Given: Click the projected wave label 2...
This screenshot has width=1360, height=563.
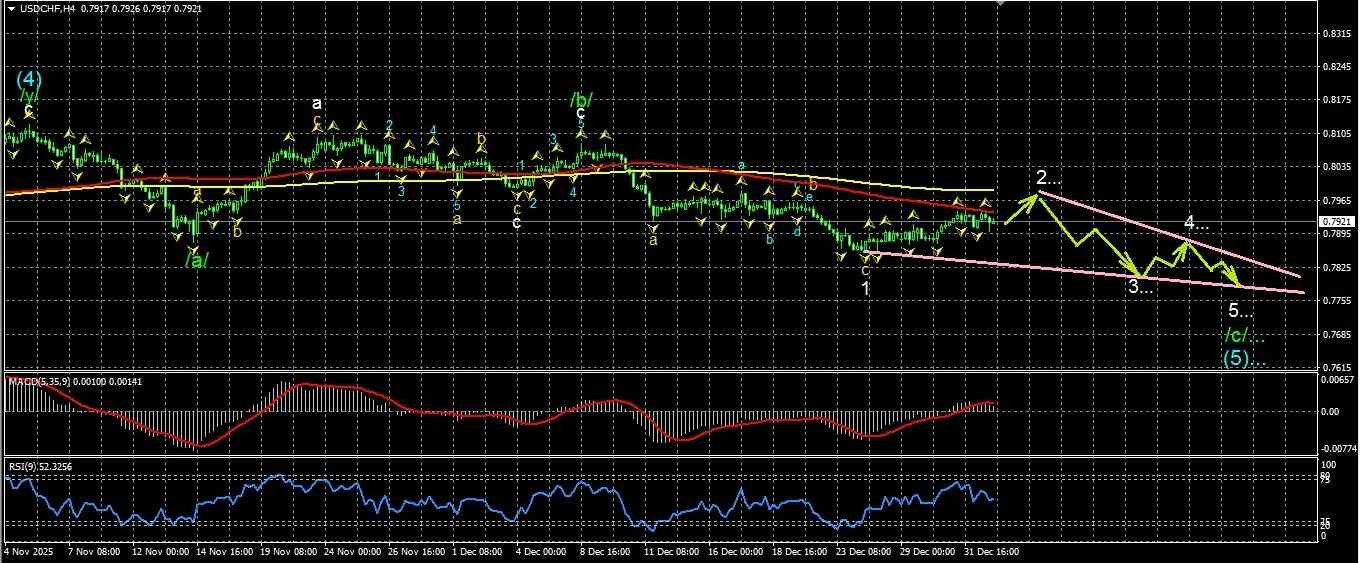Looking at the screenshot, I should click(1049, 178).
